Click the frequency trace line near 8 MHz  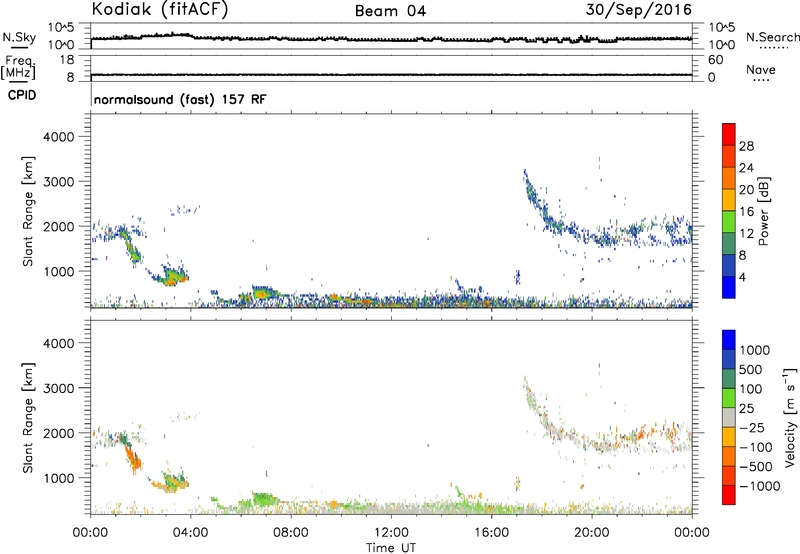click(x=391, y=75)
